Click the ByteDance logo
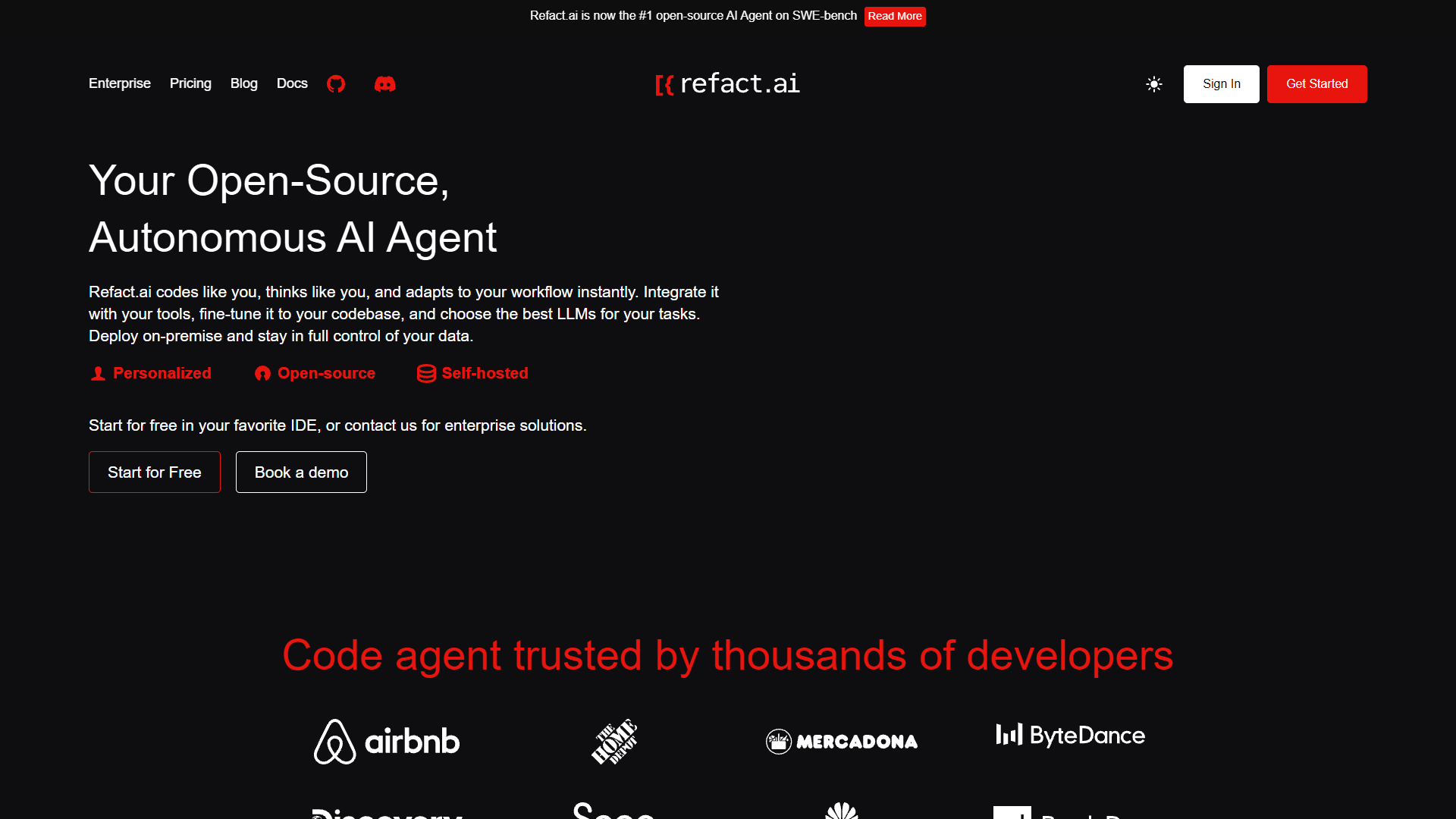 [x=1070, y=735]
